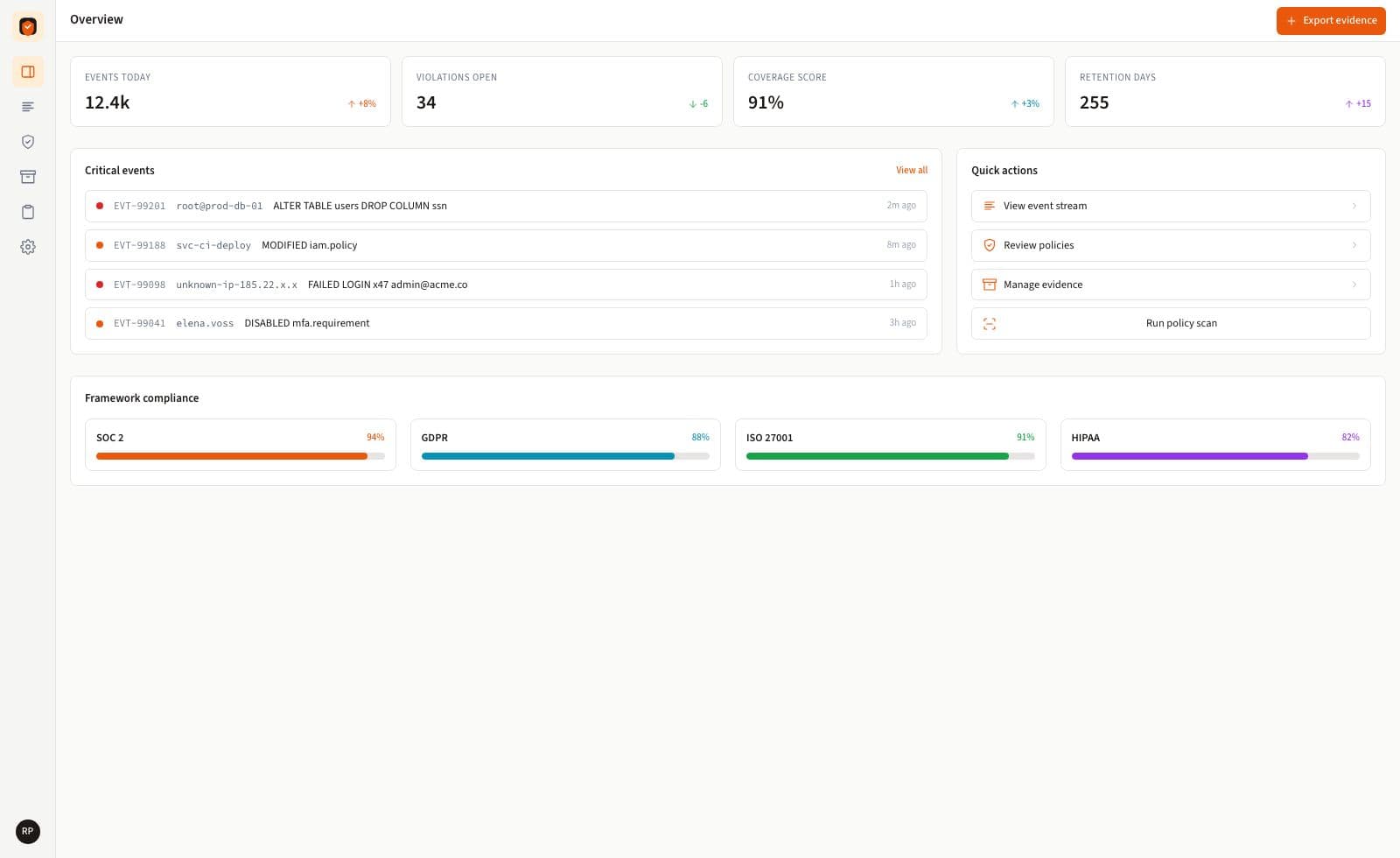Viewport: 1400px width, 858px height.
Task: Click the 1h ago timestamp
Action: click(x=903, y=285)
